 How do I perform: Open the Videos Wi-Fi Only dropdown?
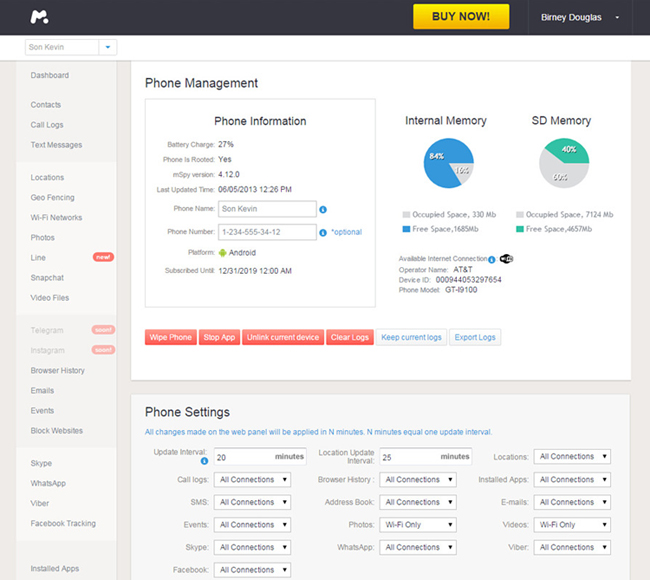click(x=572, y=525)
